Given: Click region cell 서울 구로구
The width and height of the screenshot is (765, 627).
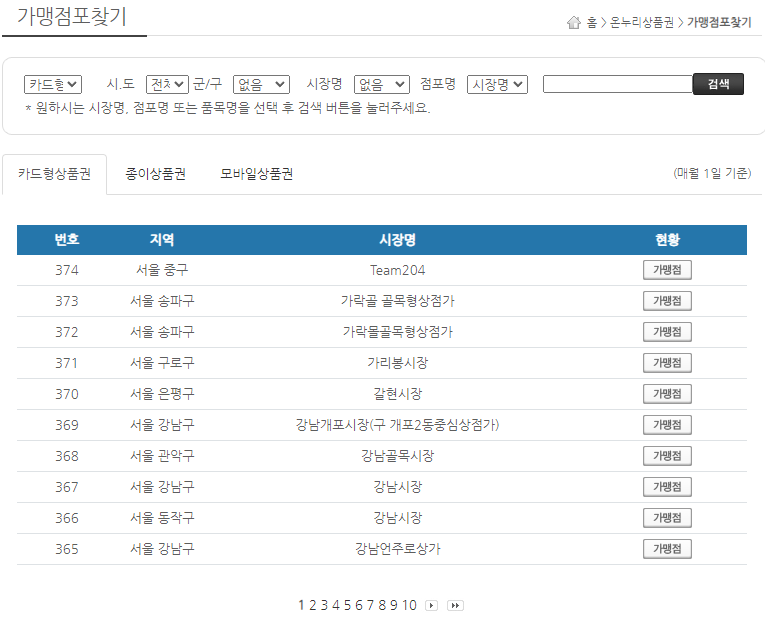Looking at the screenshot, I should click(162, 363).
